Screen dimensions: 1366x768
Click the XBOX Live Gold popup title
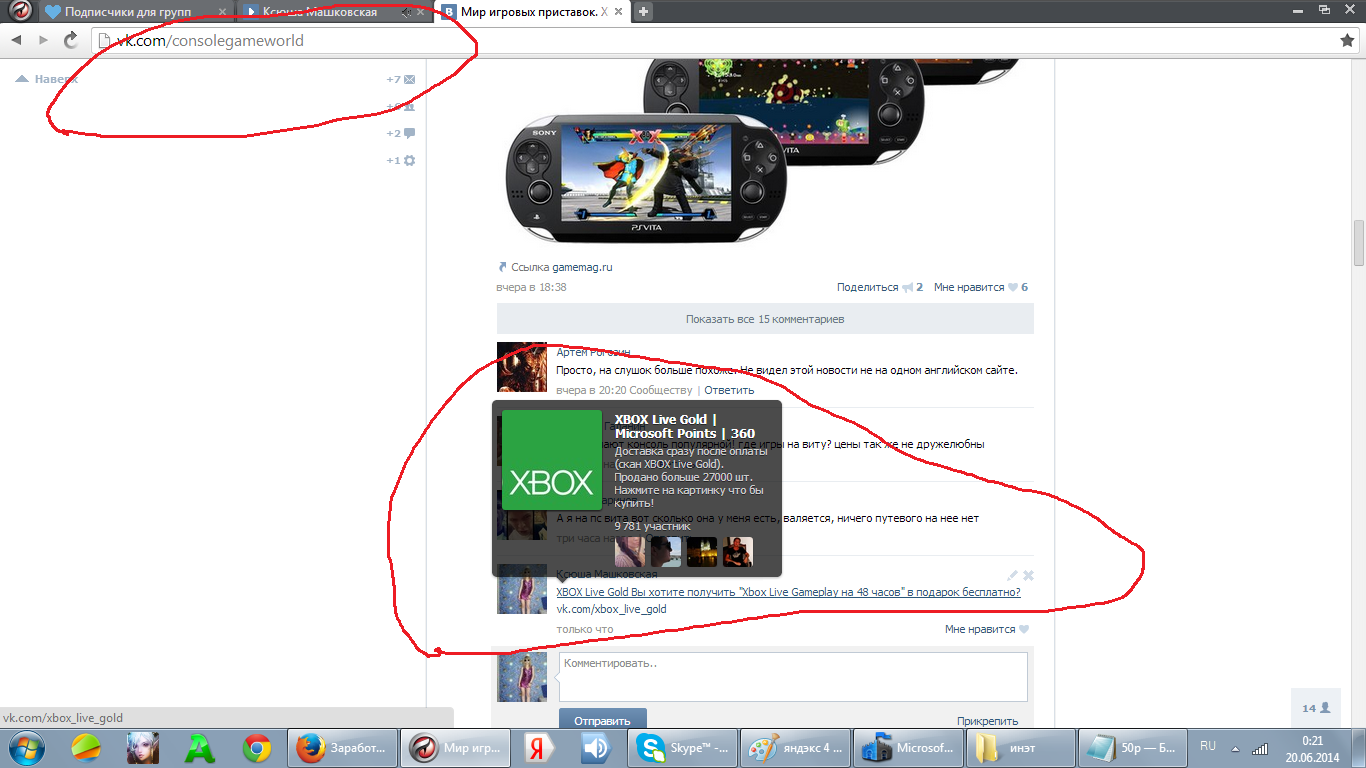685,426
